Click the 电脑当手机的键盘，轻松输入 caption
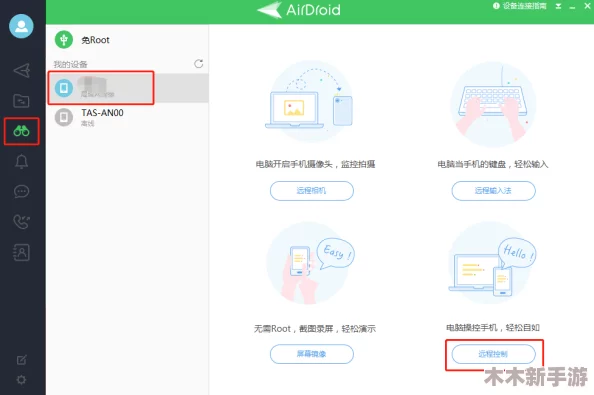Viewport: 594px width, 395px height. (x=493, y=164)
